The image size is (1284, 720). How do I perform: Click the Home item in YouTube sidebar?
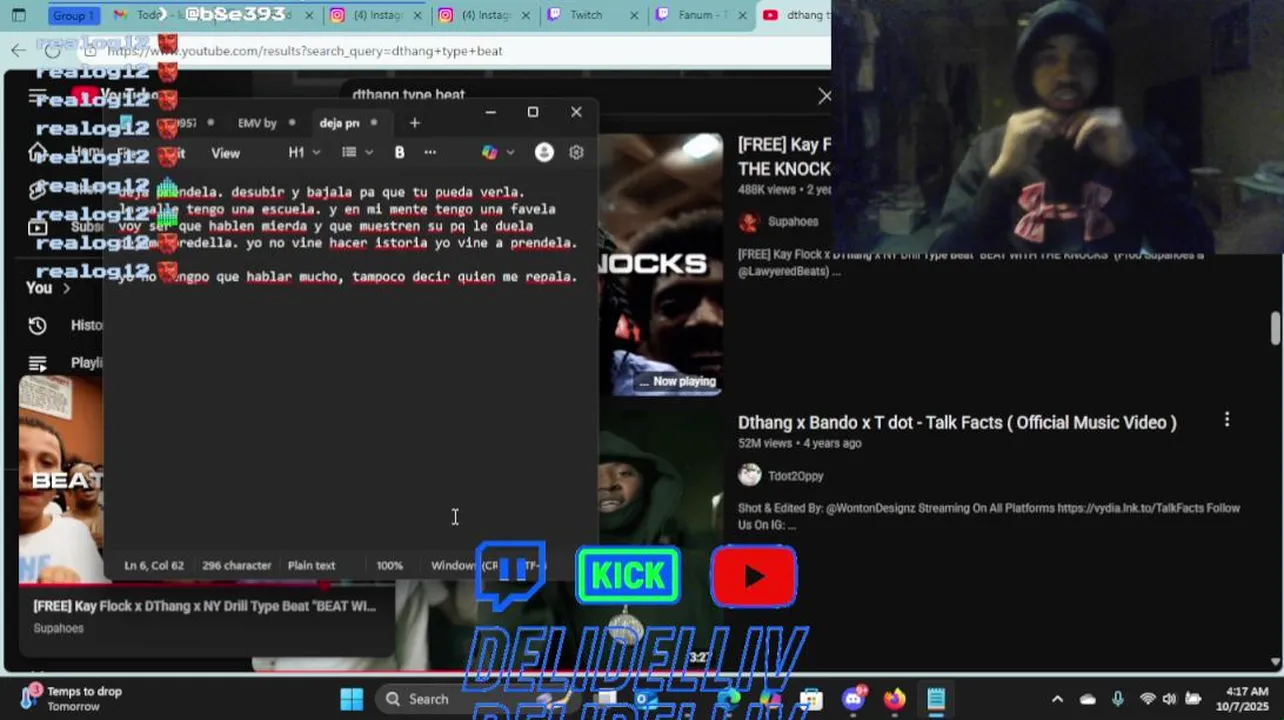(x=64, y=152)
